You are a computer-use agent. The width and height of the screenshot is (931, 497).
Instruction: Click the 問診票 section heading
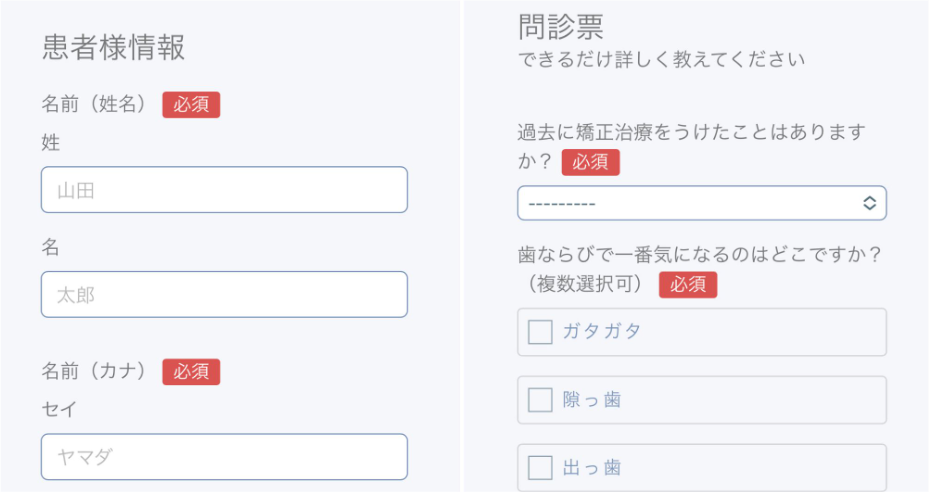[x=561, y=25]
